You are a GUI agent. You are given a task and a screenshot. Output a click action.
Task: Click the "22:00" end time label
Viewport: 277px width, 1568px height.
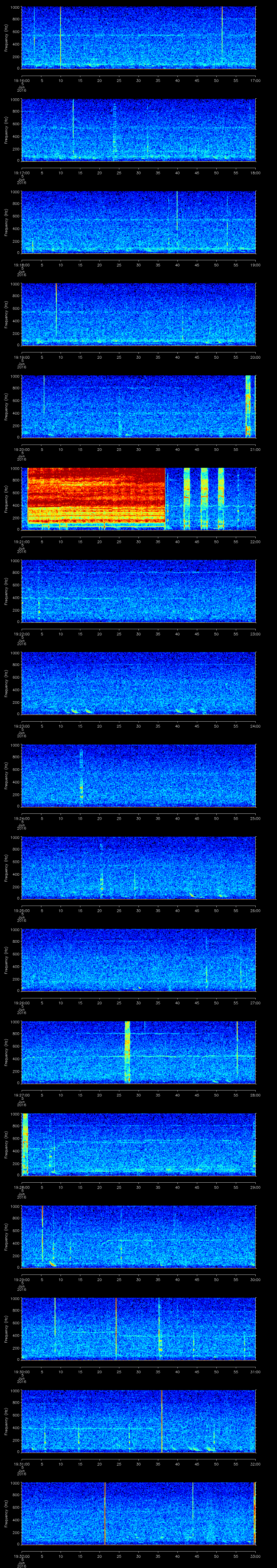(x=256, y=542)
